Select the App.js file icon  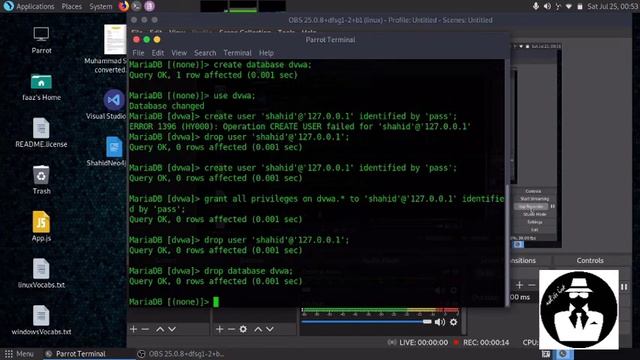point(41,222)
